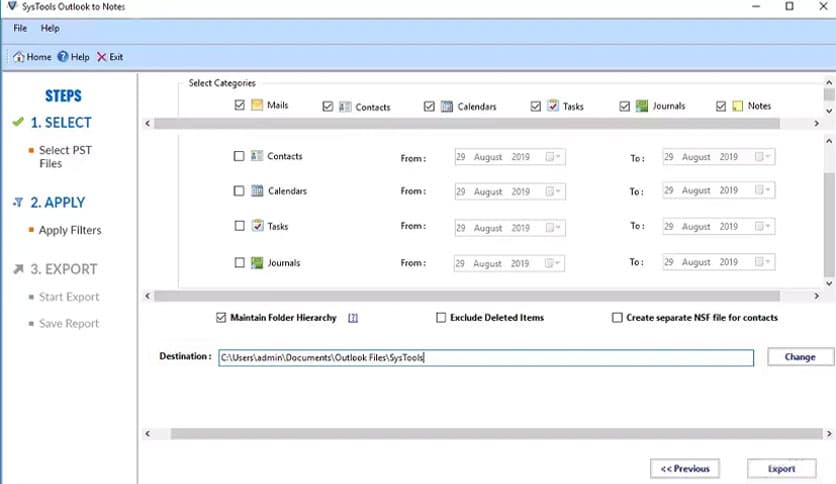The width and height of the screenshot is (836, 484).
Task: Click right arrow of bottom horizontal scrollbar
Action: click(x=829, y=434)
